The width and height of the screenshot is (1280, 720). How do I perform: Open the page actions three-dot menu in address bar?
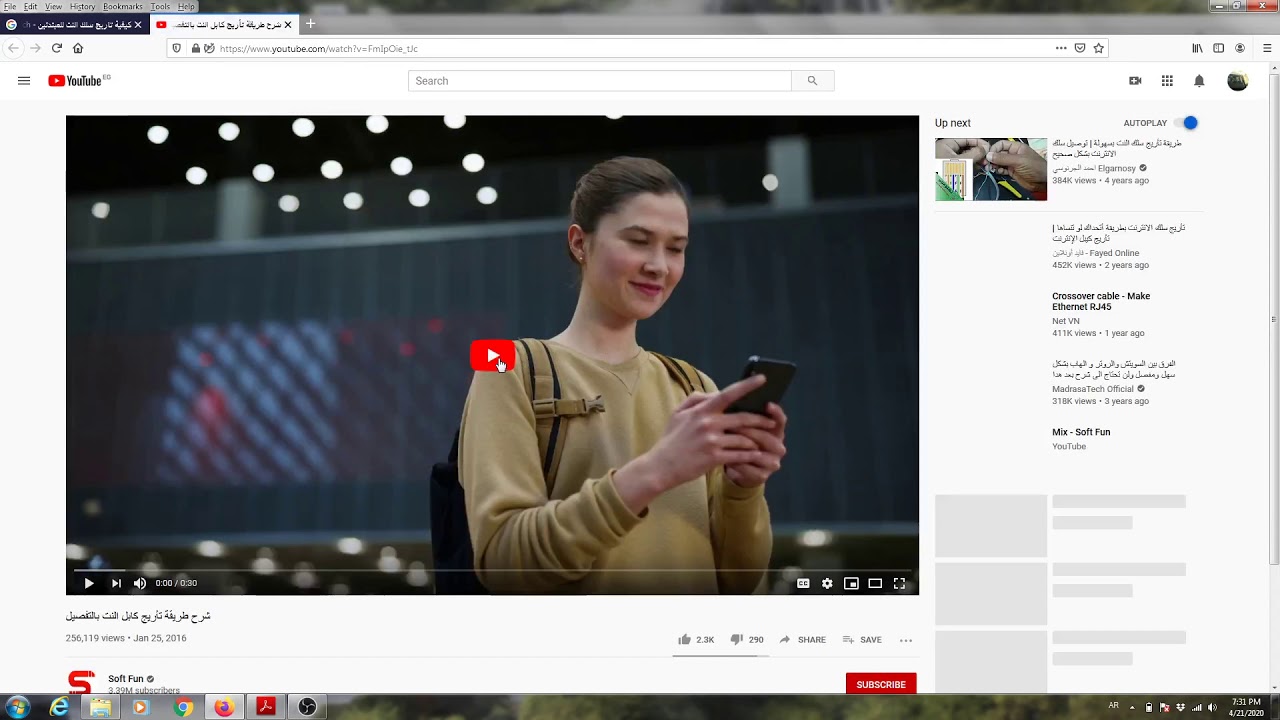click(1061, 48)
